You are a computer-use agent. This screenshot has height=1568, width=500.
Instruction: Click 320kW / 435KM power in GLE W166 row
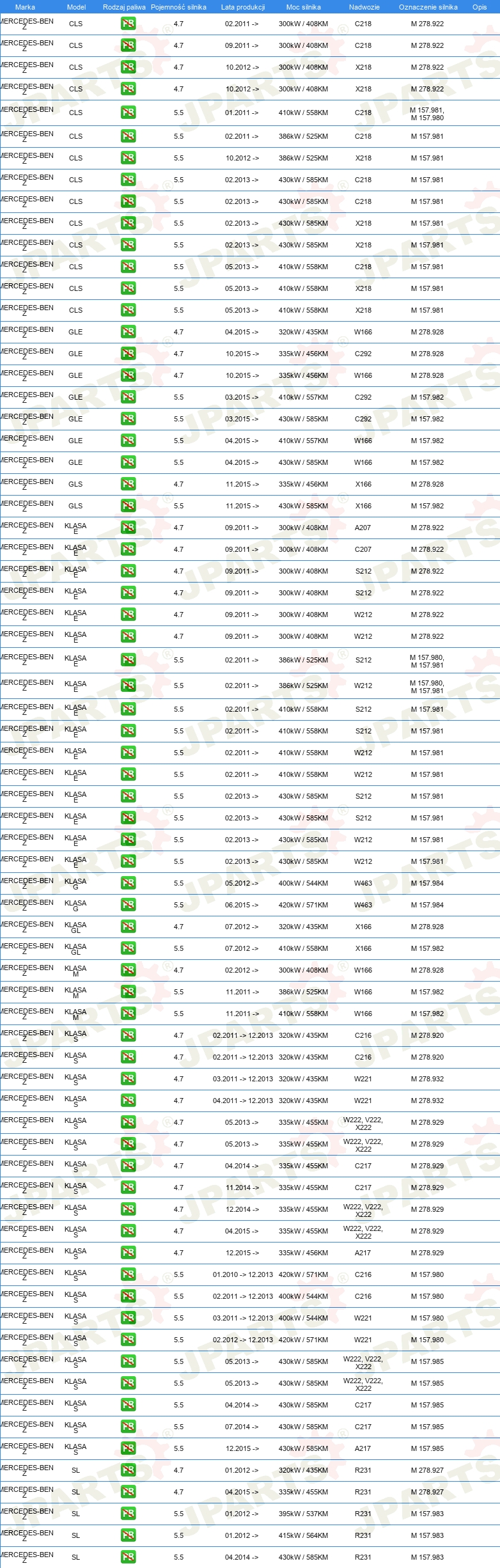(303, 332)
